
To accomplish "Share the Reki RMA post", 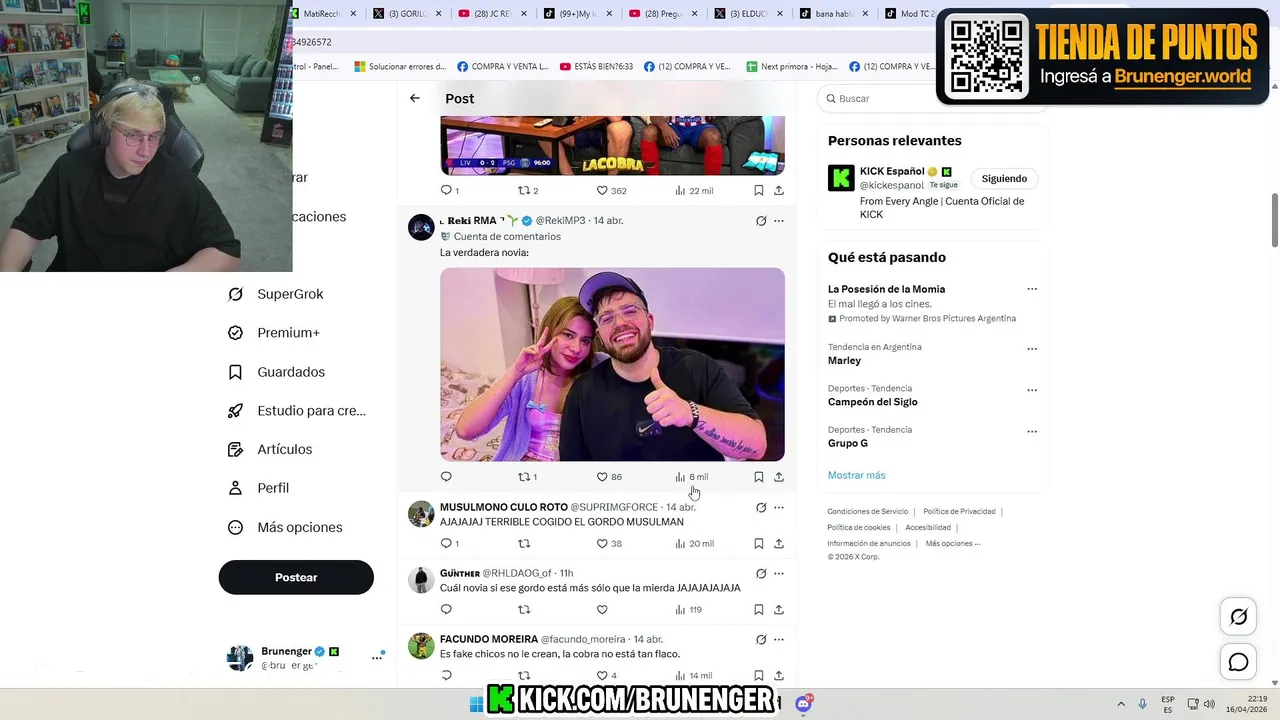I will coord(779,477).
